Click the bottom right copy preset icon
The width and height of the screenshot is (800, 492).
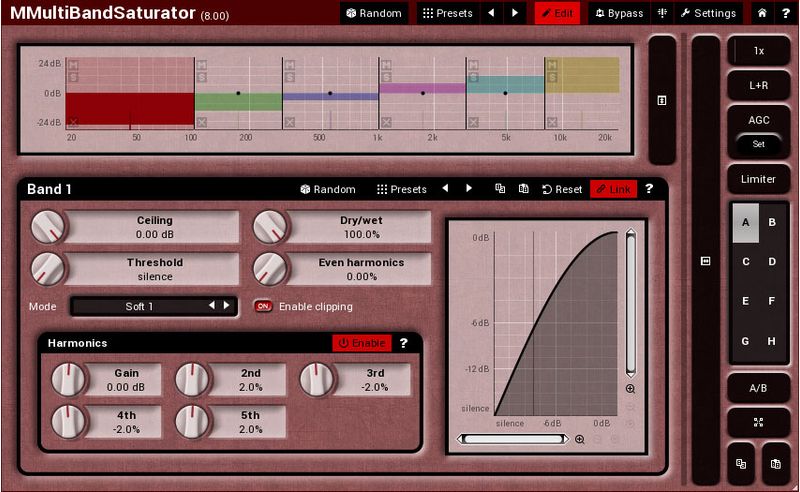tap(741, 463)
